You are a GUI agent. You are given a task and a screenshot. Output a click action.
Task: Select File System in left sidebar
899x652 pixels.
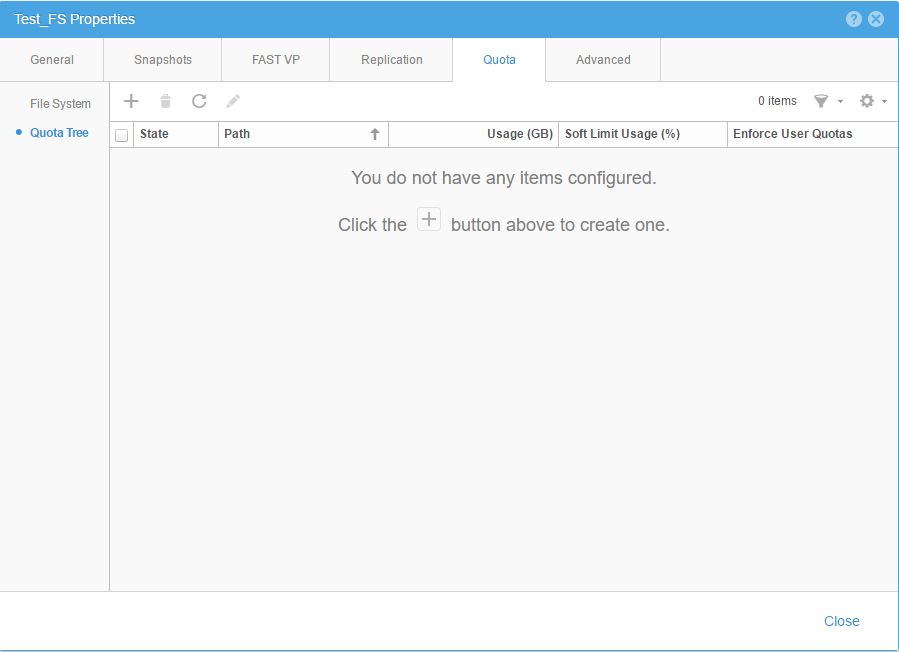(60, 104)
